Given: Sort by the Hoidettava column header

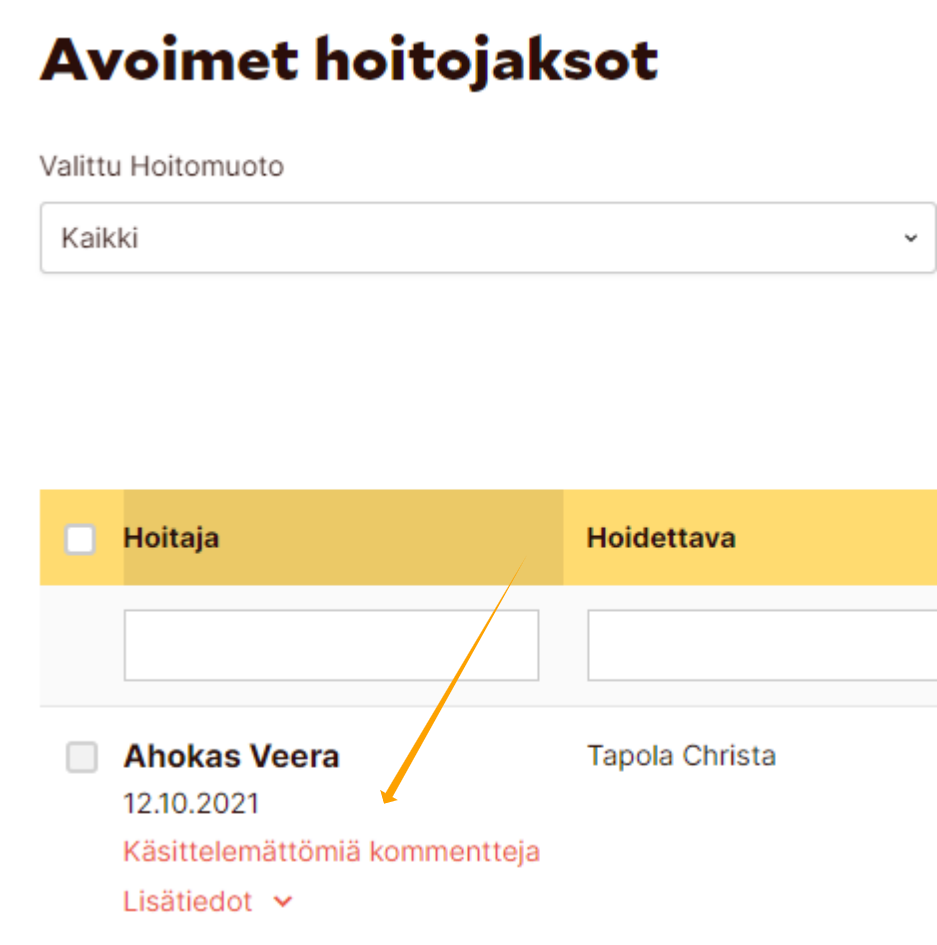Looking at the screenshot, I should [661, 538].
